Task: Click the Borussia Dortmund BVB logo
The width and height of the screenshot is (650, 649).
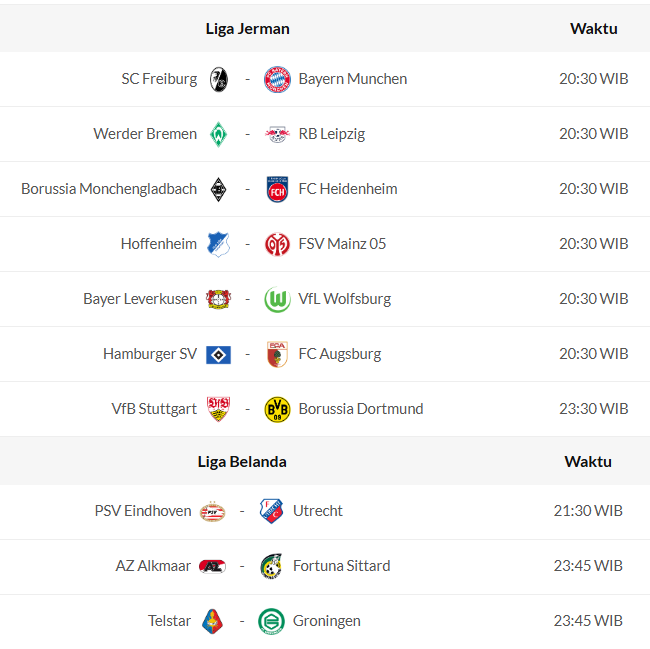Action: pos(277,409)
